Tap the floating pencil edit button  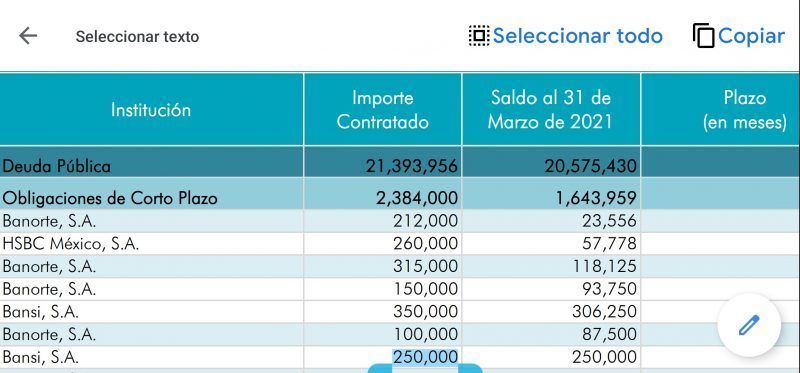[748, 325]
